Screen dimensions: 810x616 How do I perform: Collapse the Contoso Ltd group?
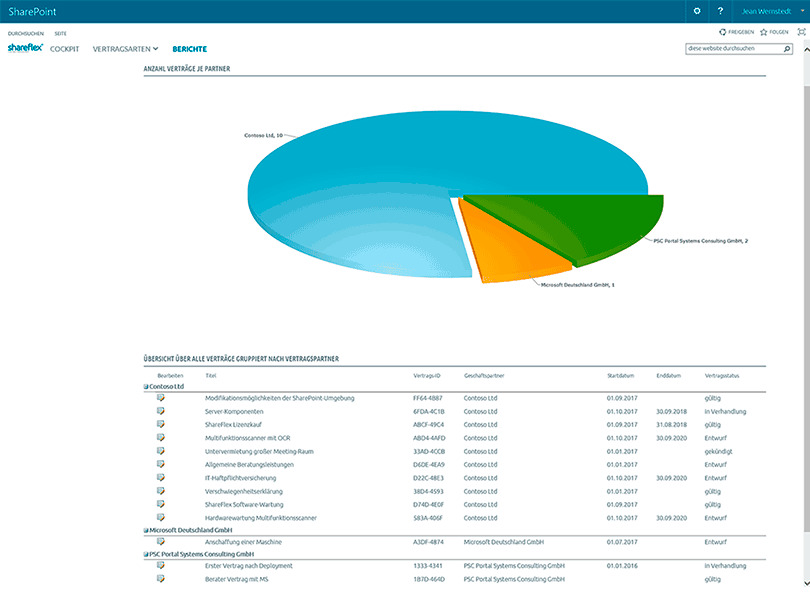click(146, 386)
